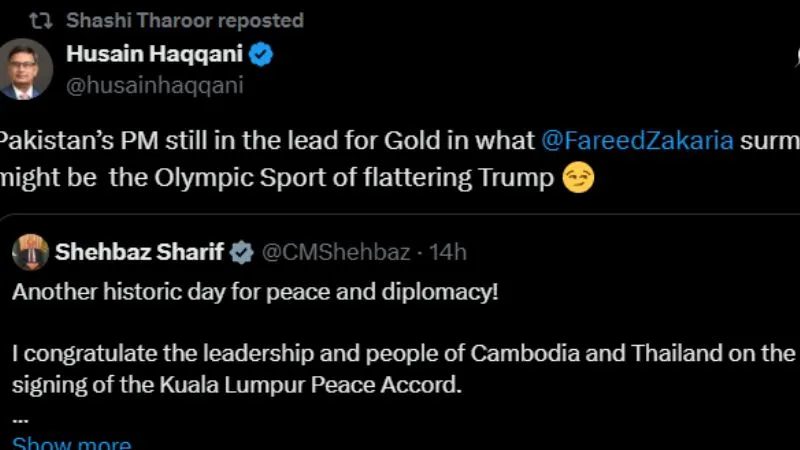The image size is (800, 450).
Task: Expand quoted post with Show more
Action: click(x=70, y=443)
